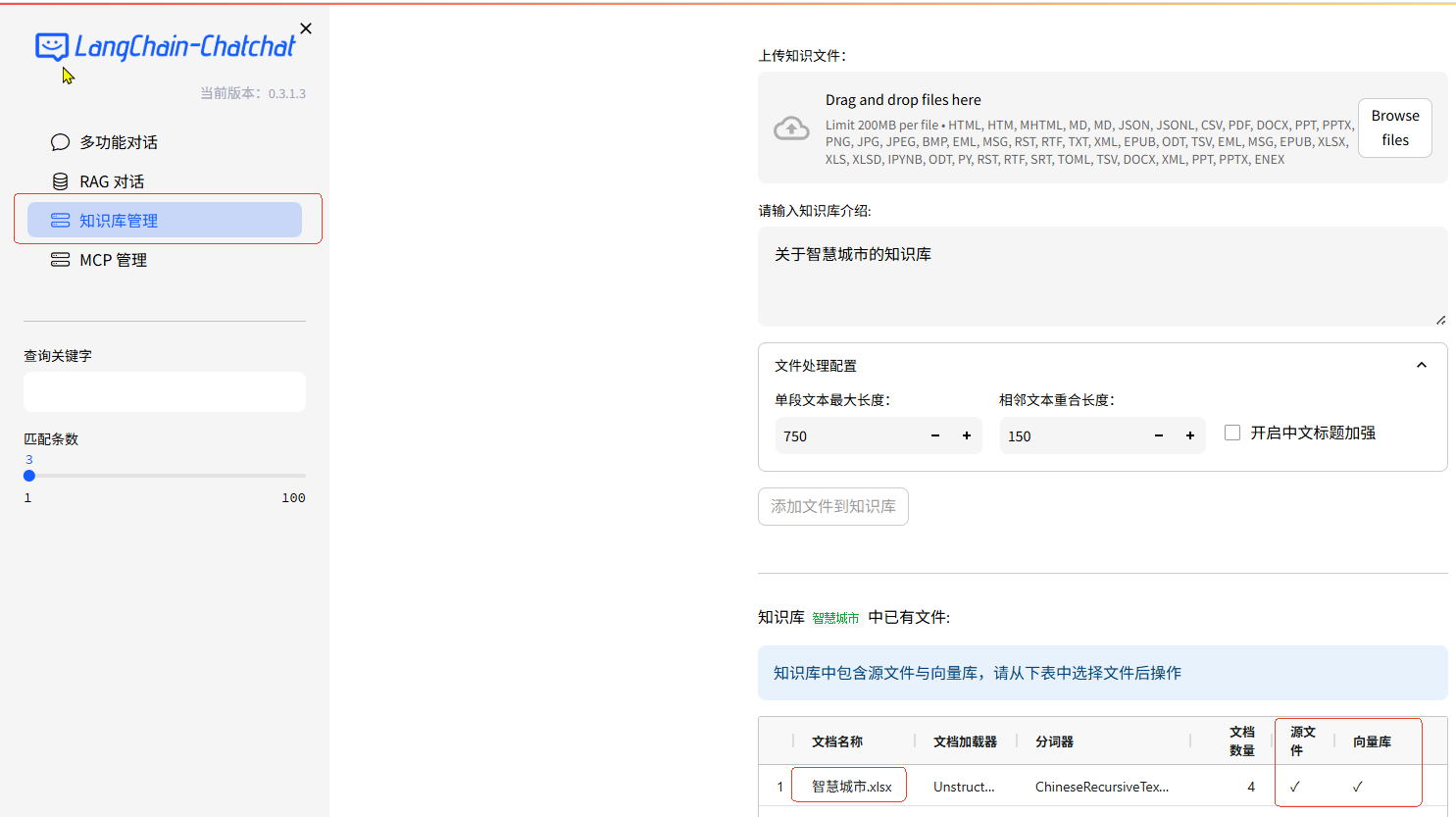
Task: Enable 开启中文标题加强 checkbox
Action: [1232, 432]
